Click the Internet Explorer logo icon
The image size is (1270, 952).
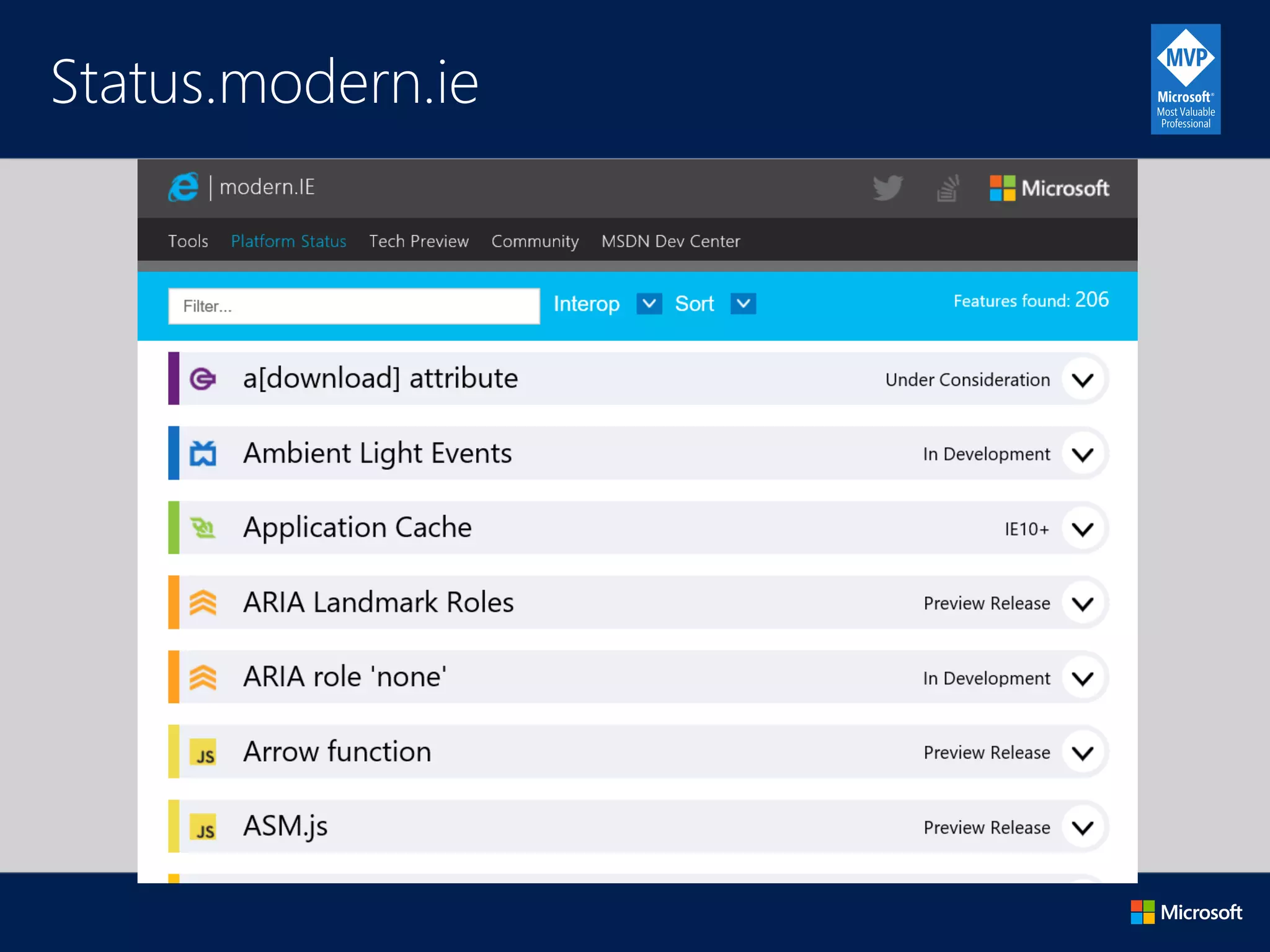coord(184,187)
